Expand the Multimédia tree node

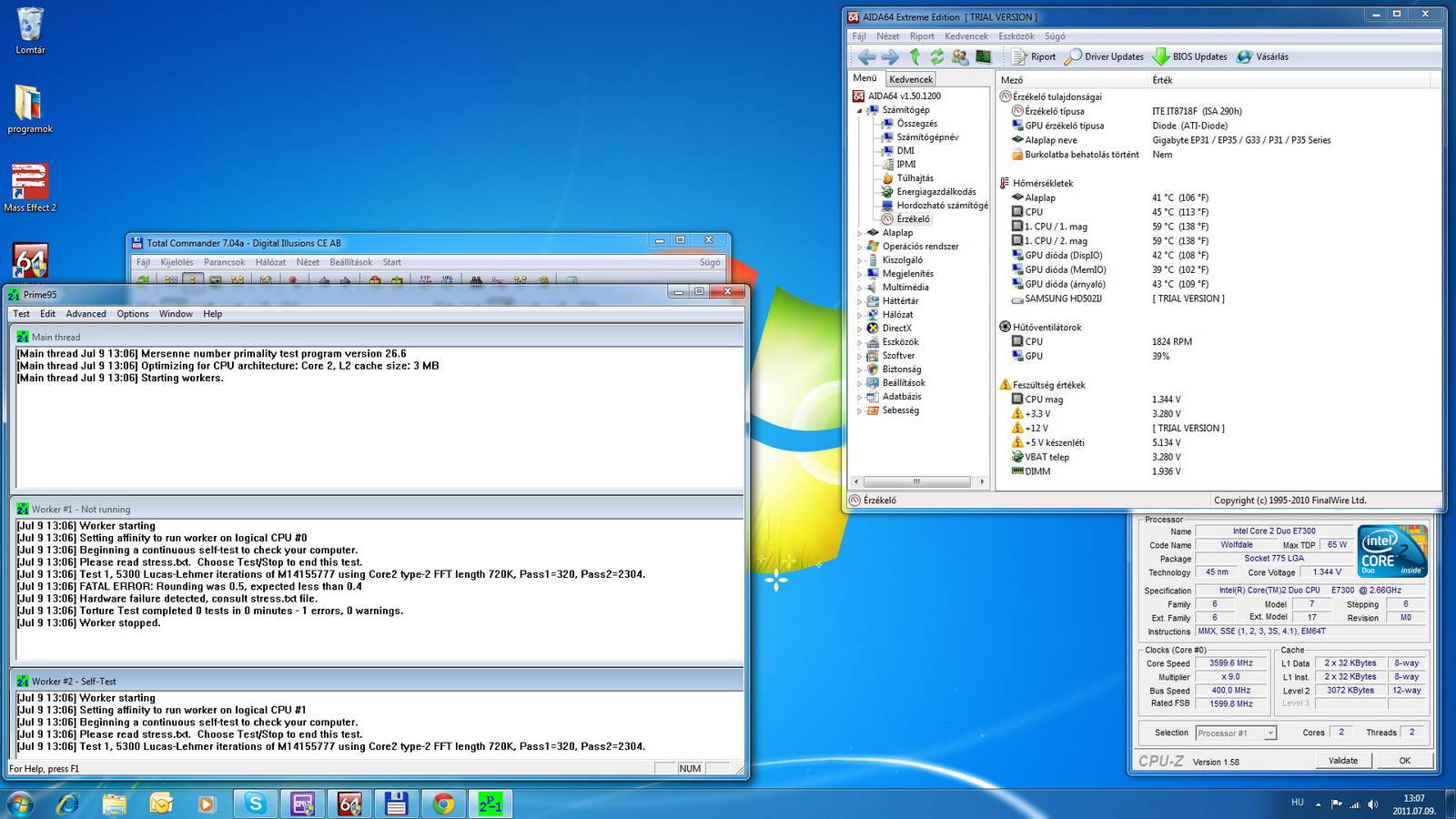859,288
